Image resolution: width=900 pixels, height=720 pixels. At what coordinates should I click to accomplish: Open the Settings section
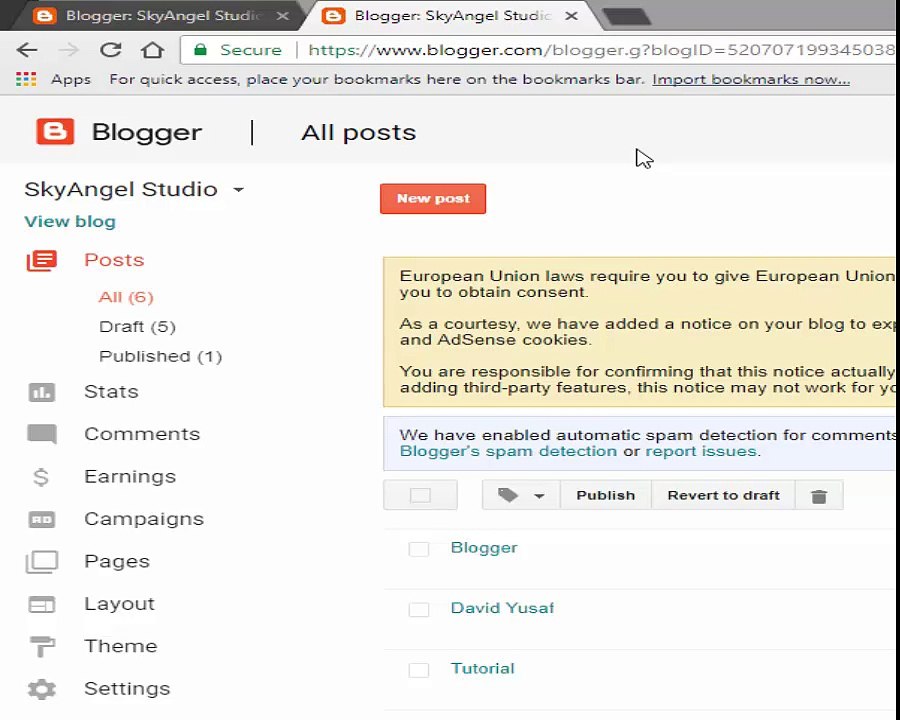[127, 689]
